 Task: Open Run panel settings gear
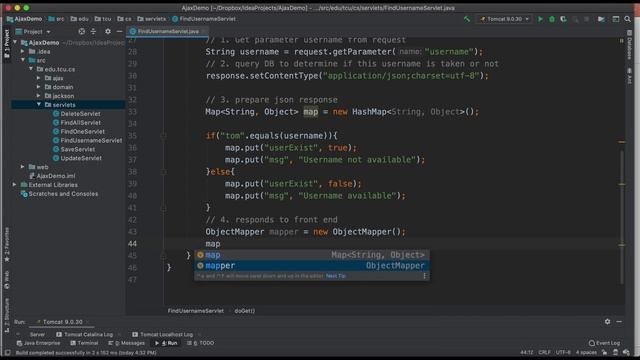(x=607, y=322)
